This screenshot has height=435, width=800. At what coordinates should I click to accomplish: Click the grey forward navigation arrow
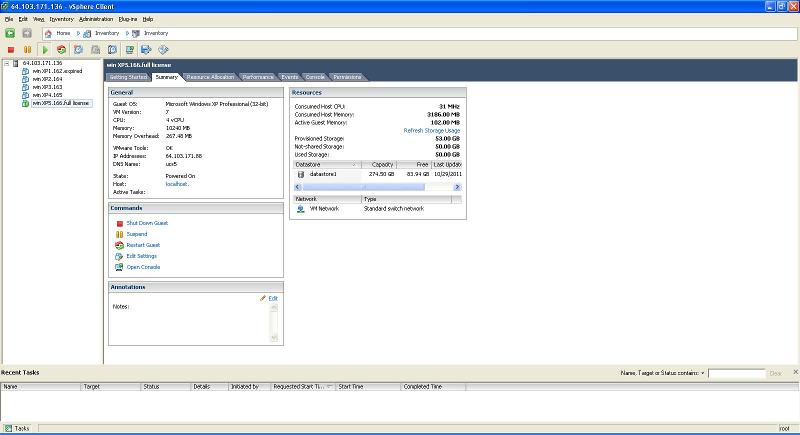[27, 33]
